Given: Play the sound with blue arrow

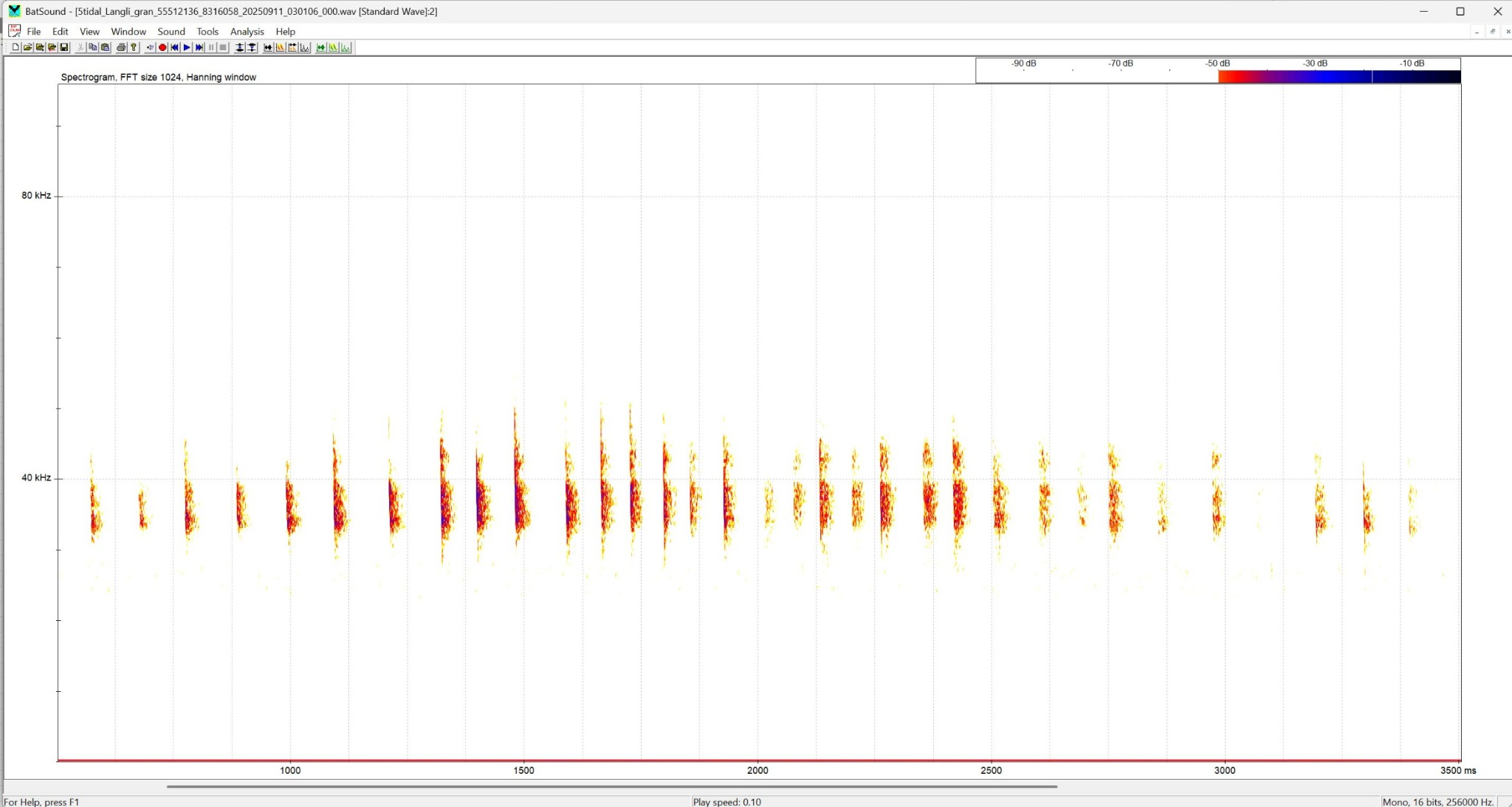Looking at the screenshot, I should click(x=187, y=47).
